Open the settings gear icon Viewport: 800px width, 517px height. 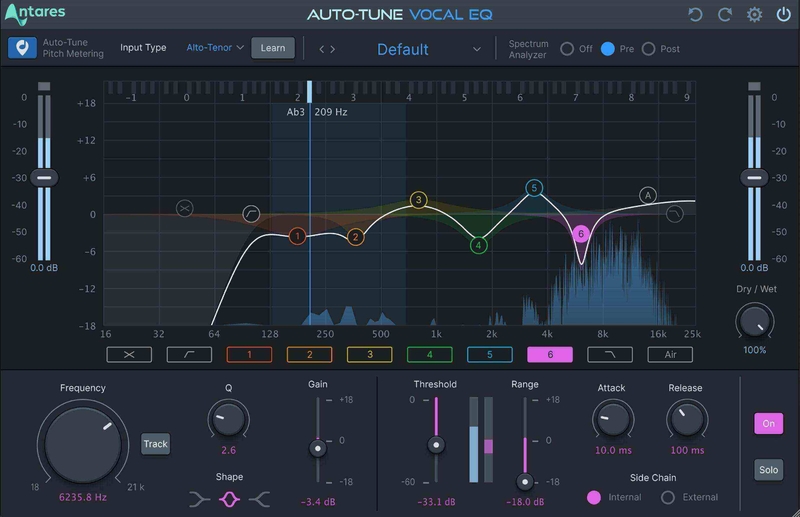pyautogui.click(x=754, y=15)
